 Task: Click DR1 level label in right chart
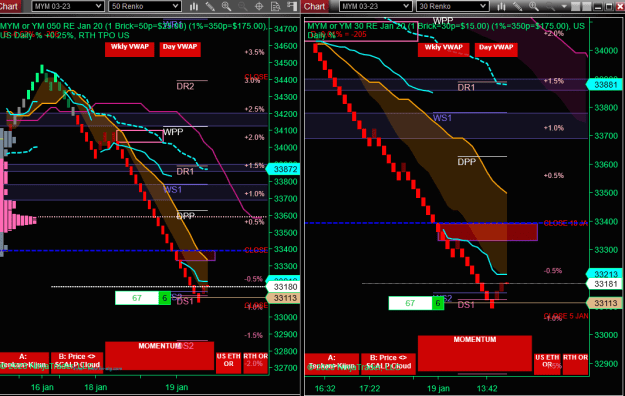(466, 87)
